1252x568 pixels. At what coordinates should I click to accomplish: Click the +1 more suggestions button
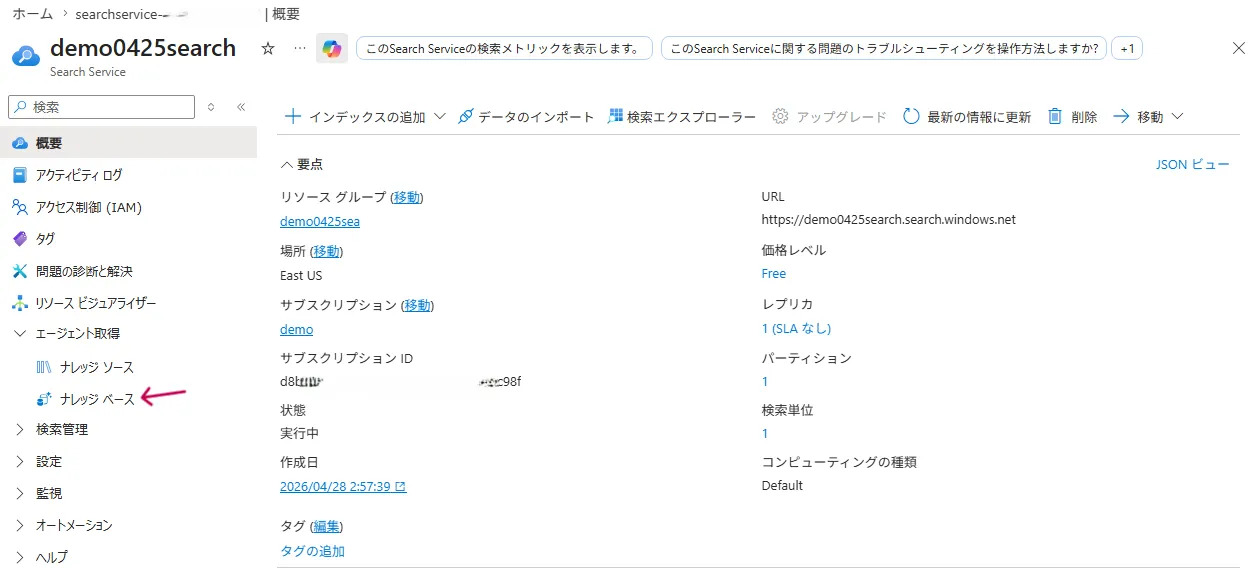click(x=1127, y=48)
